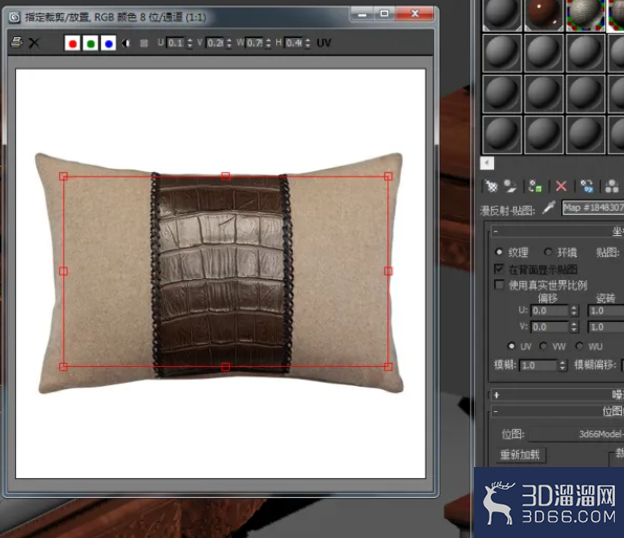Select the first gray sample sphere top row
This screenshot has width=624, height=538.
(502, 14)
